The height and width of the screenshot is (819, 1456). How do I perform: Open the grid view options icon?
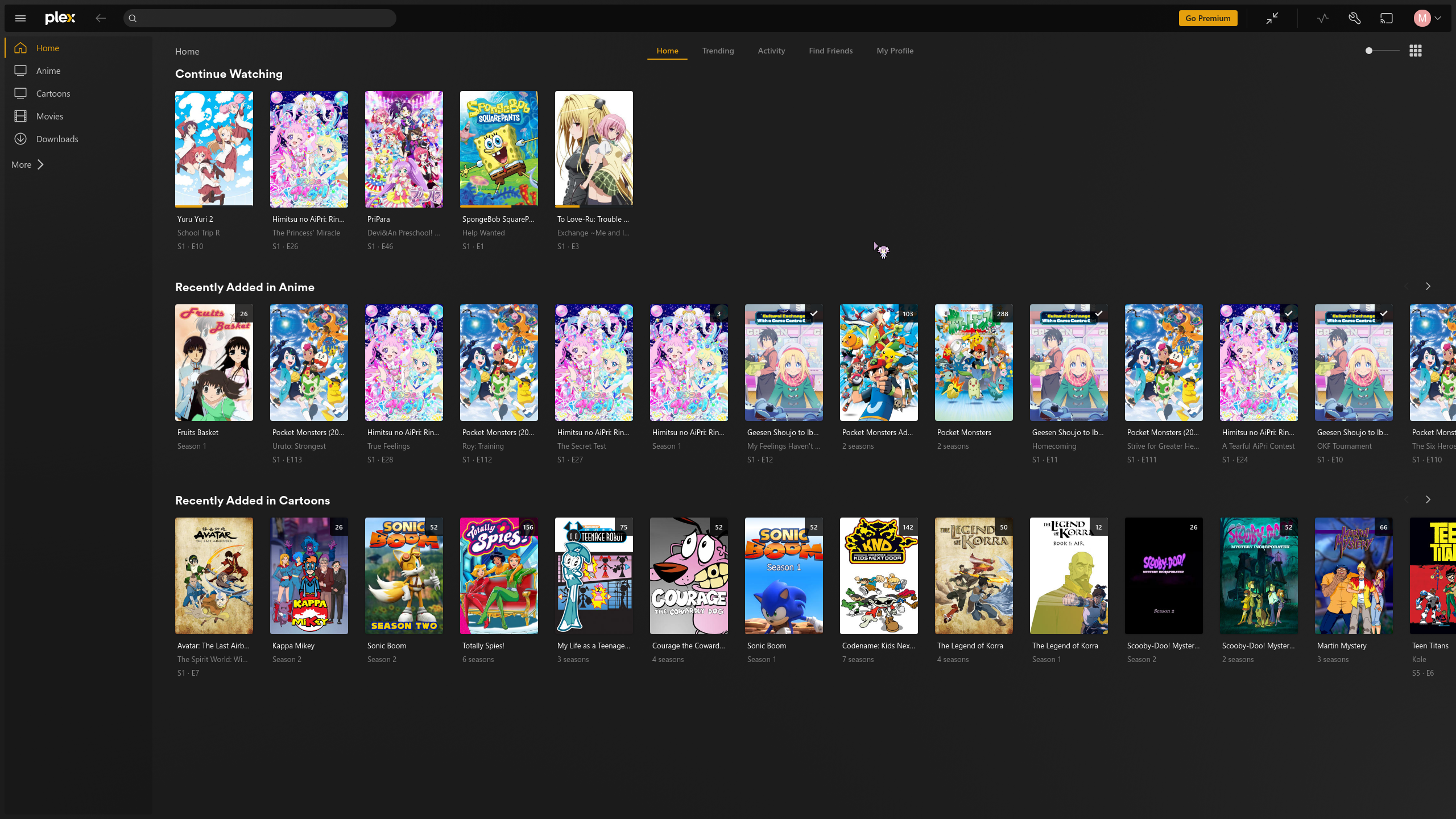click(x=1416, y=51)
